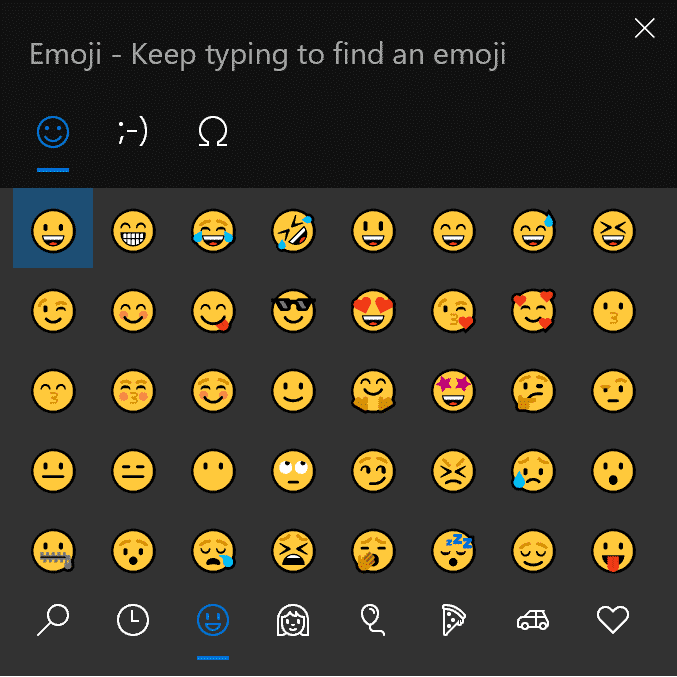Insert the face with tongue out emoji
This screenshot has width=677, height=677.
click(x=613, y=551)
